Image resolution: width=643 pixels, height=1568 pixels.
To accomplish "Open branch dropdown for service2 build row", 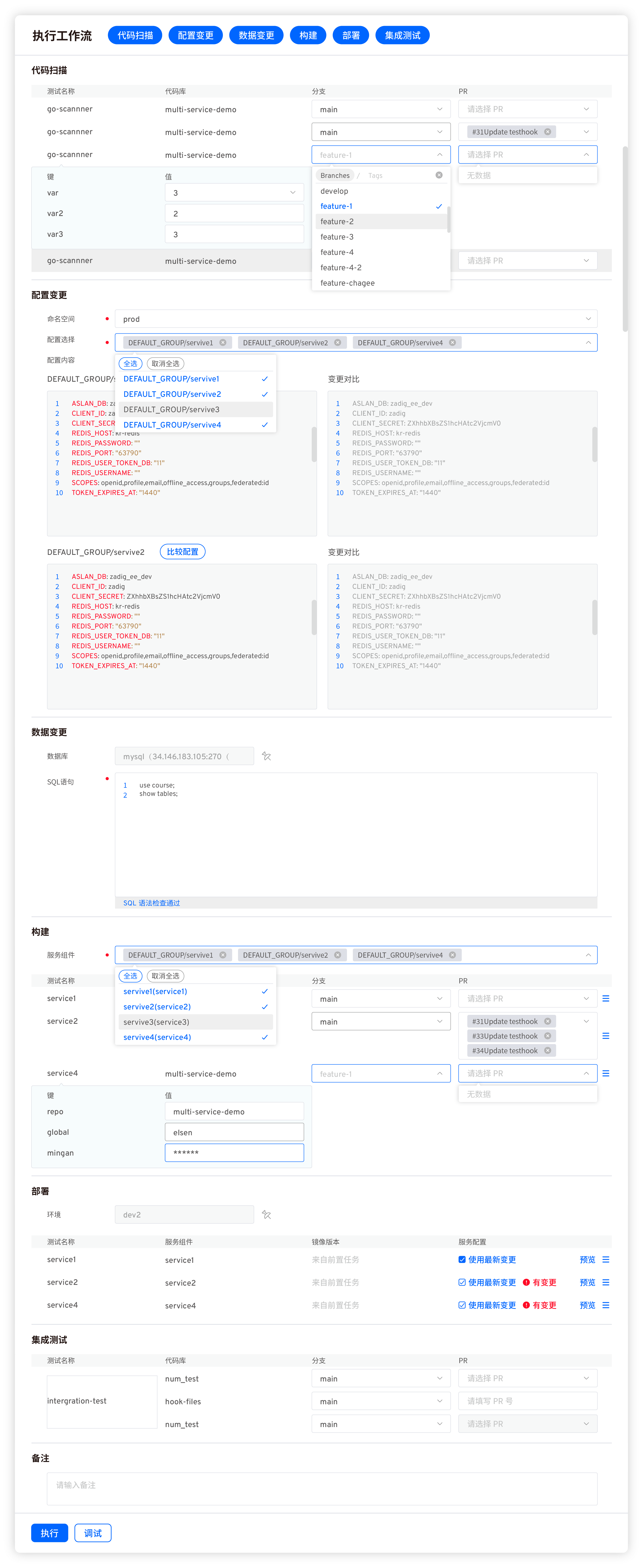I will click(x=381, y=1021).
